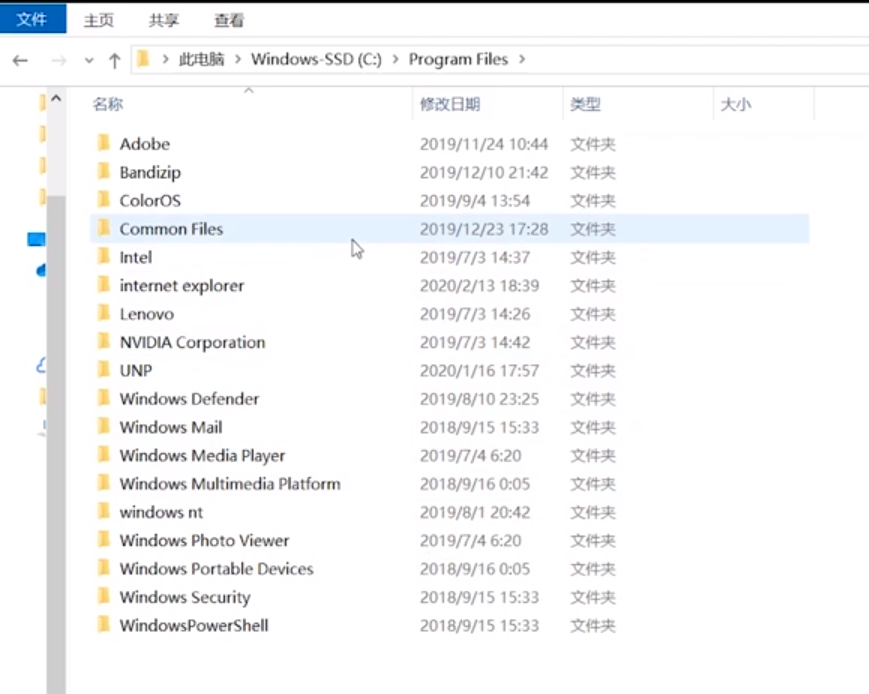
Task: Click the Intel folder name
Action: [136, 257]
